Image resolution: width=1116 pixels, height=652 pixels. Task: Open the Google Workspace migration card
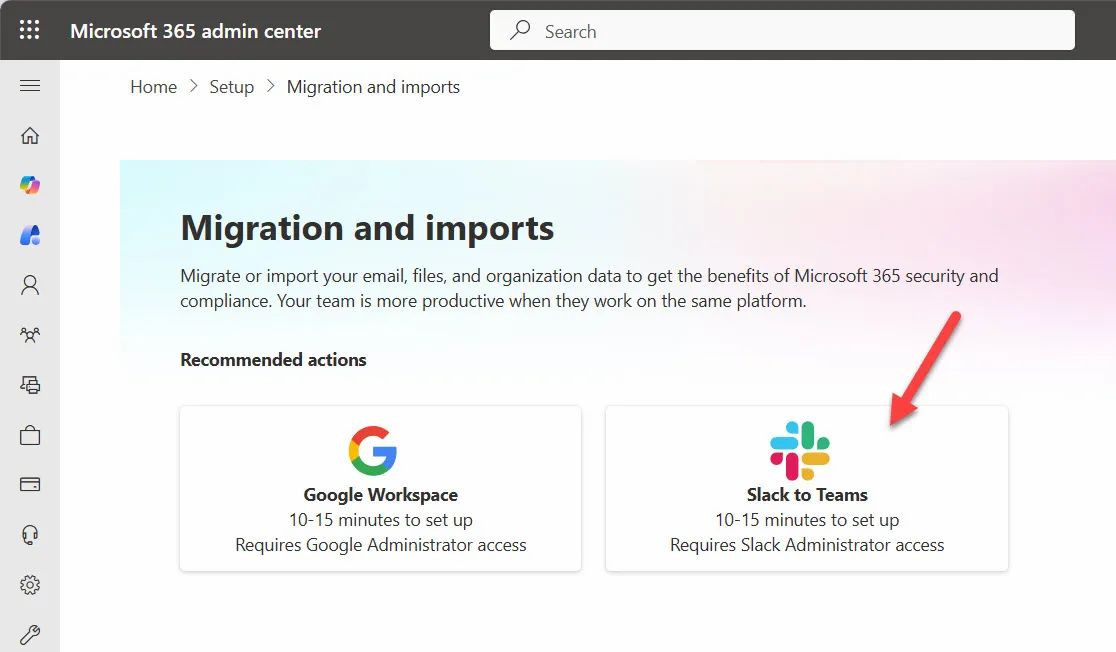coord(381,488)
